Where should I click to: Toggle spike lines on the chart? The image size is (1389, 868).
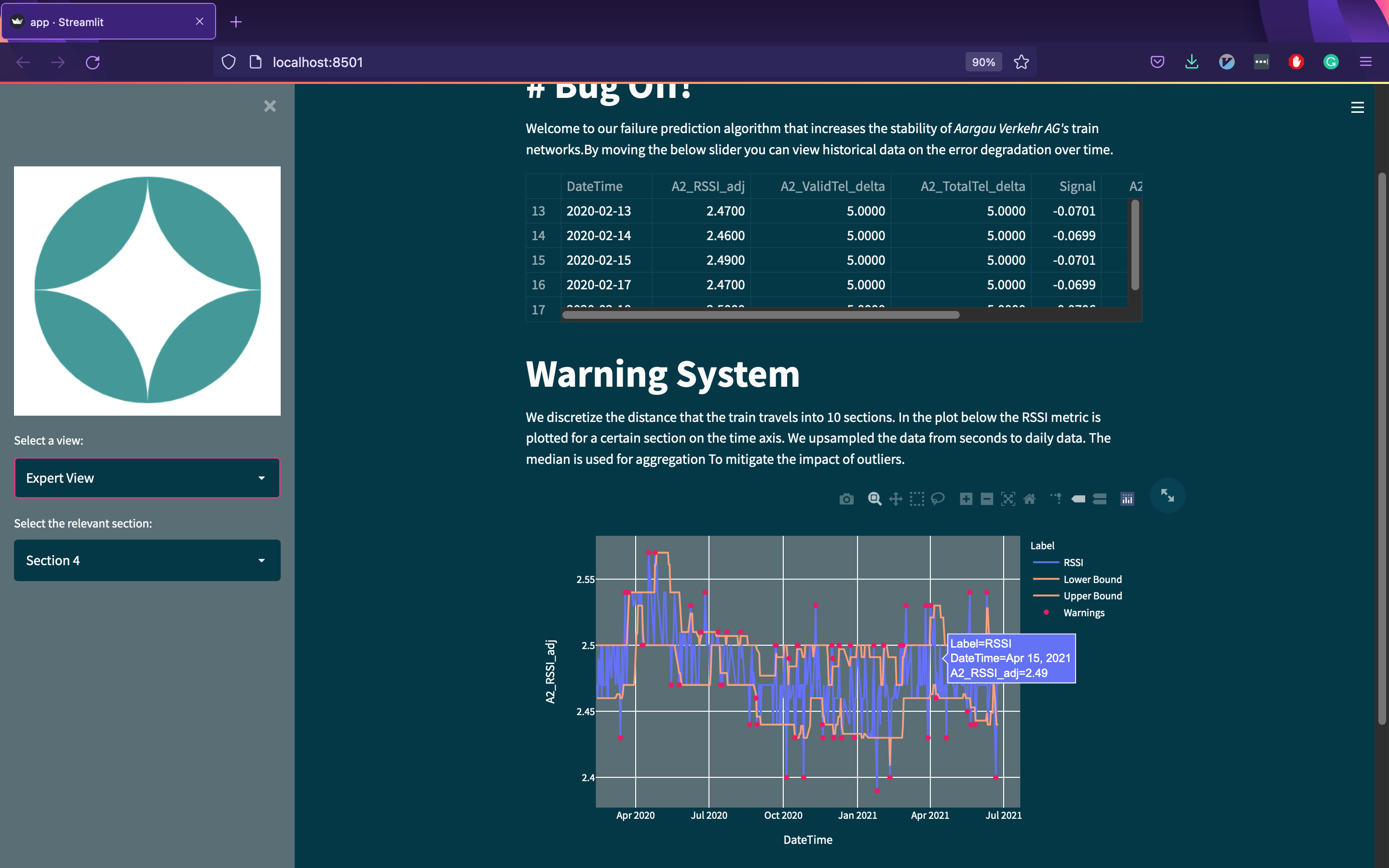pyautogui.click(x=1056, y=499)
